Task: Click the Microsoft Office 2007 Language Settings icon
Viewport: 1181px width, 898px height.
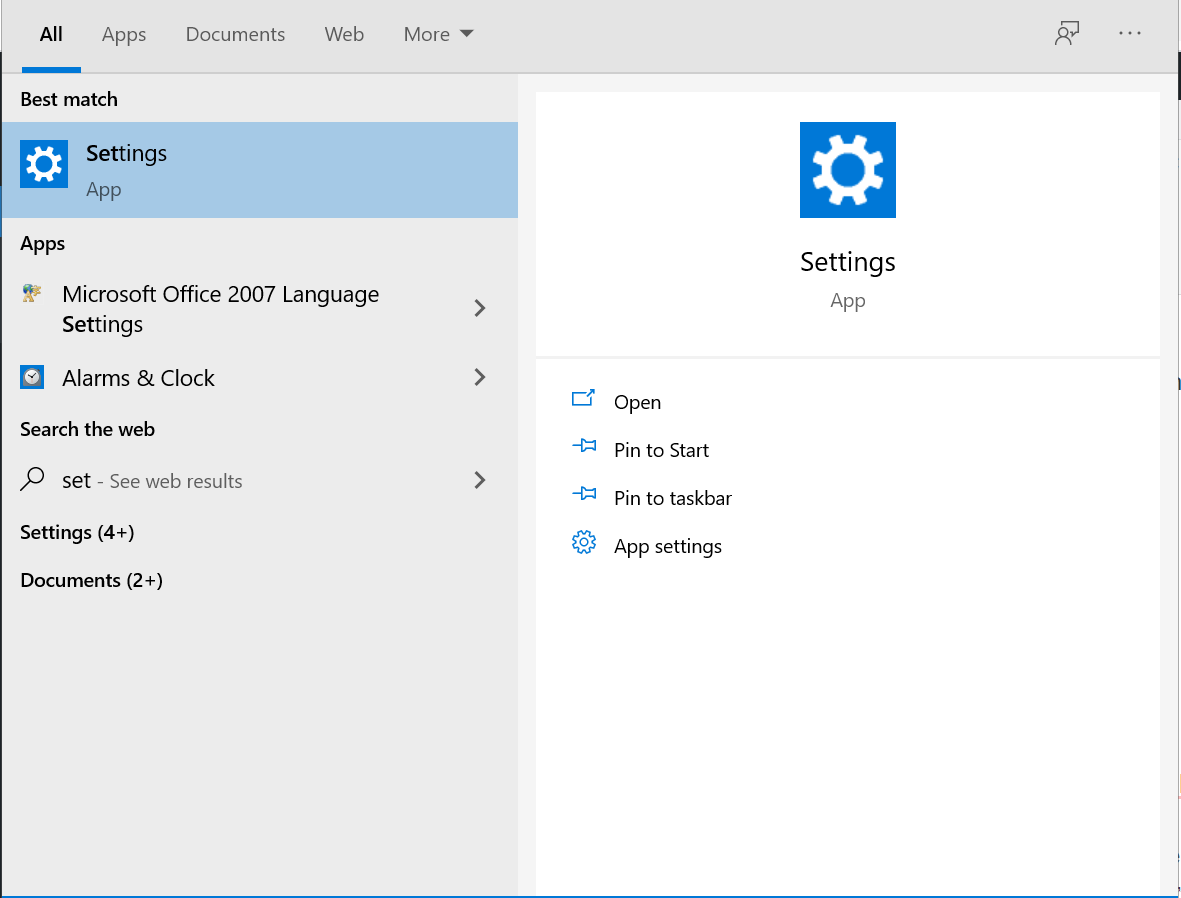Action: [32, 294]
